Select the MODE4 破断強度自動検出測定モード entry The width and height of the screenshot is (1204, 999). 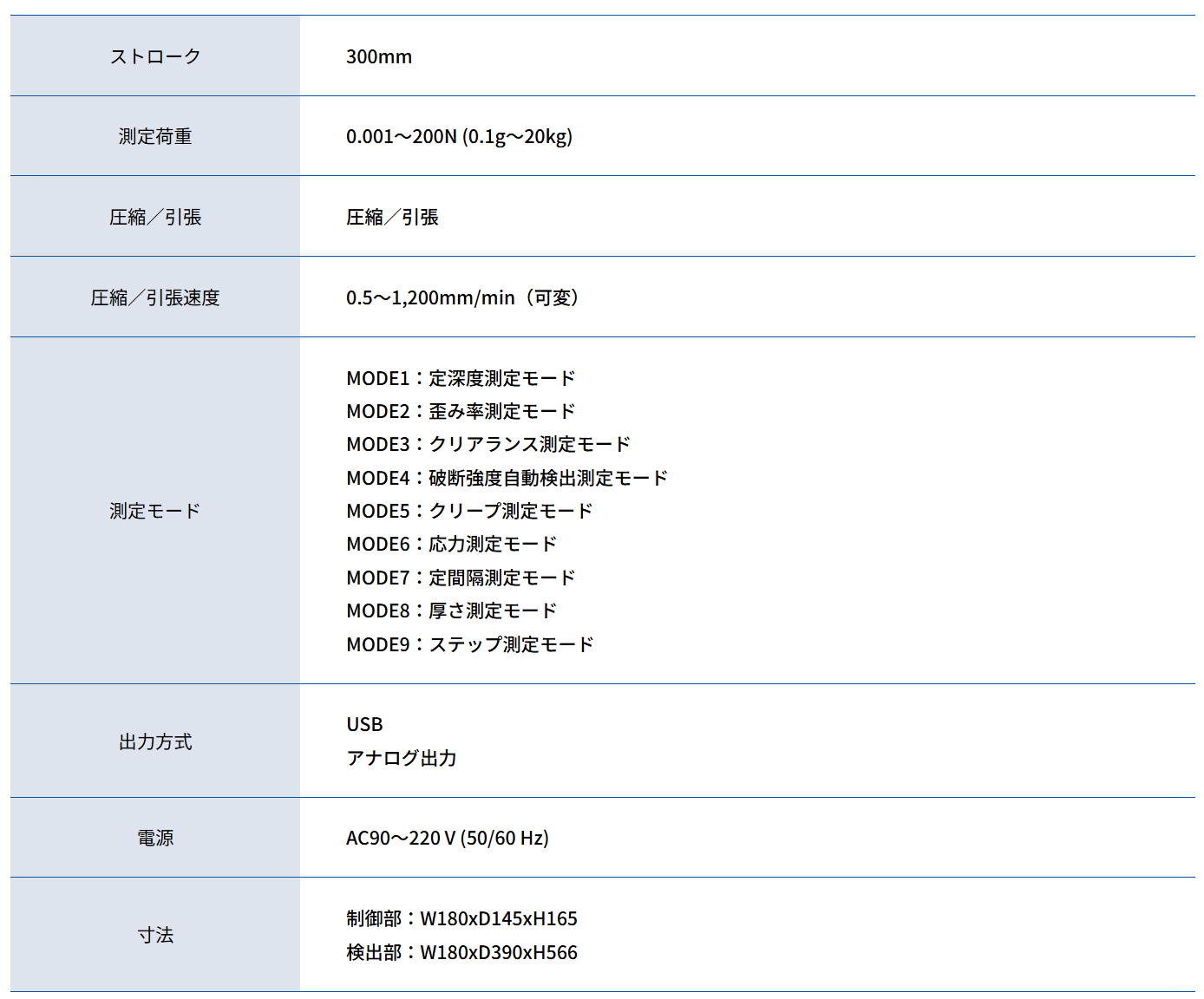(507, 477)
